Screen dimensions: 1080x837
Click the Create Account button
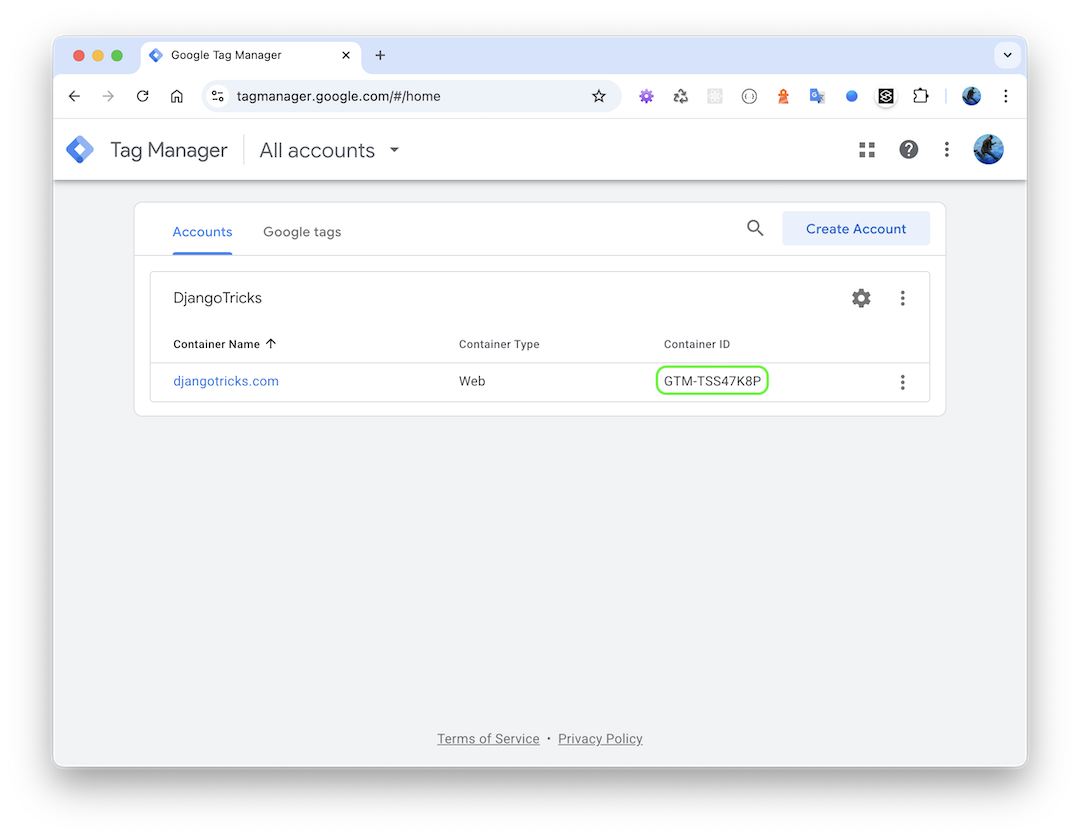[x=856, y=229]
